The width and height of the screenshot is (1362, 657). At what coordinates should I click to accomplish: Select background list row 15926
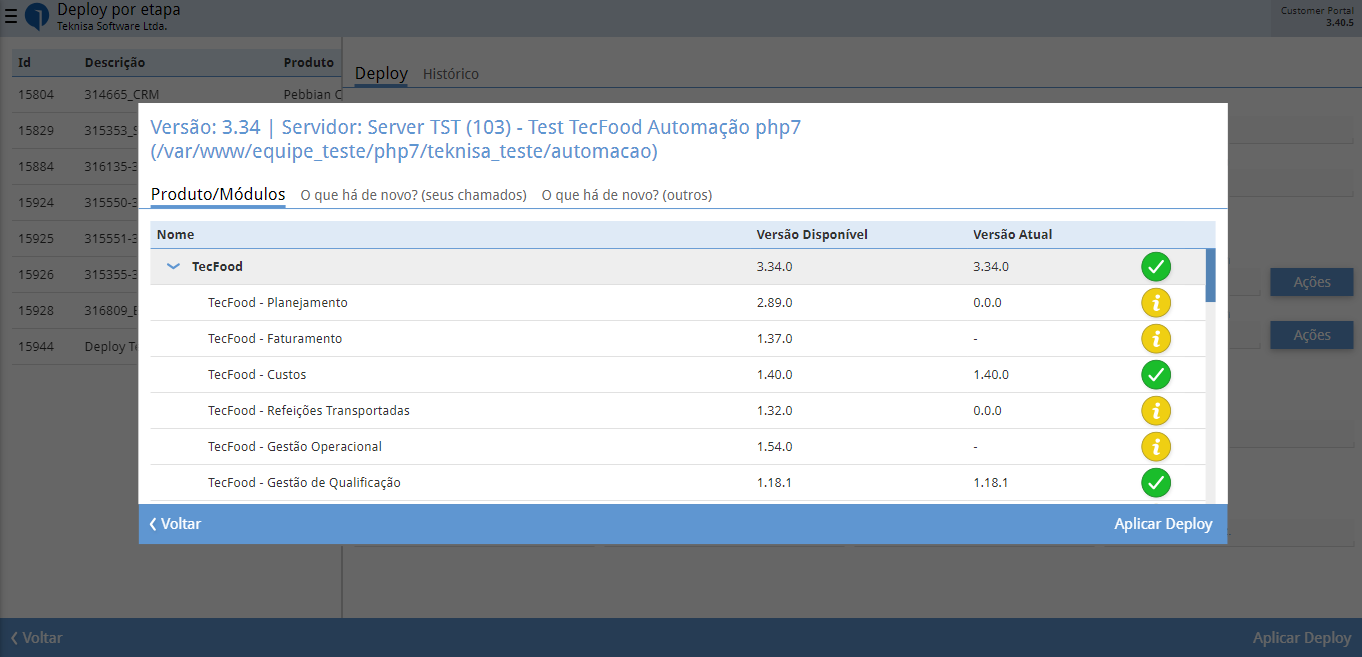pos(75,275)
